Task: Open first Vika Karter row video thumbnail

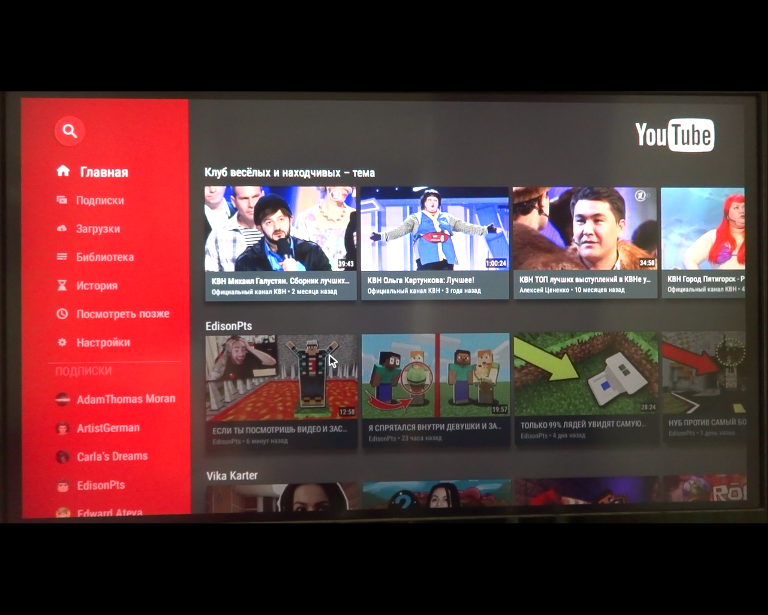Action: tap(282, 496)
